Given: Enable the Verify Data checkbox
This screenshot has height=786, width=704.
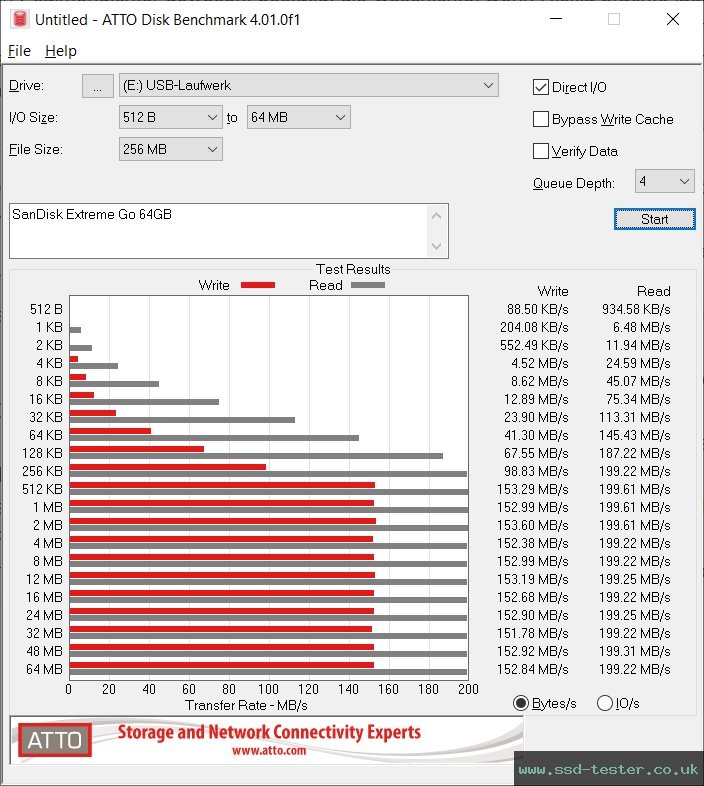Looking at the screenshot, I should click(541, 151).
